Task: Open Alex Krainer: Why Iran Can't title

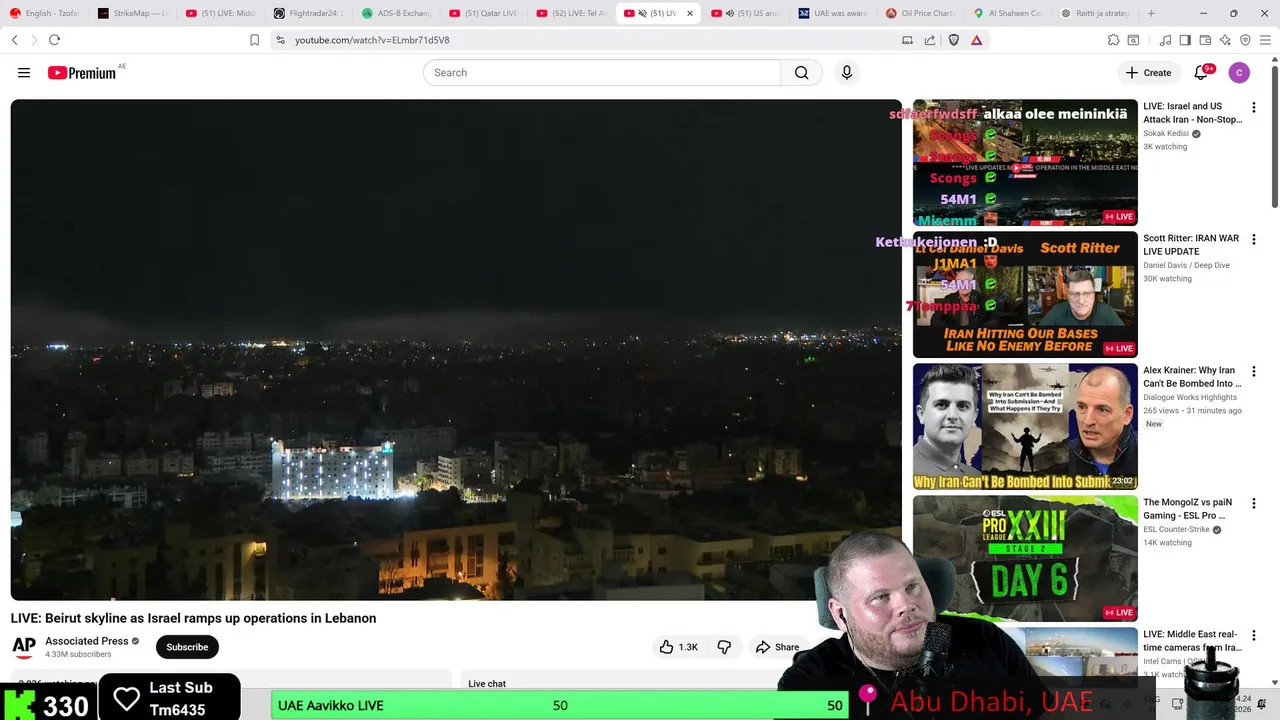Action: (x=1192, y=377)
